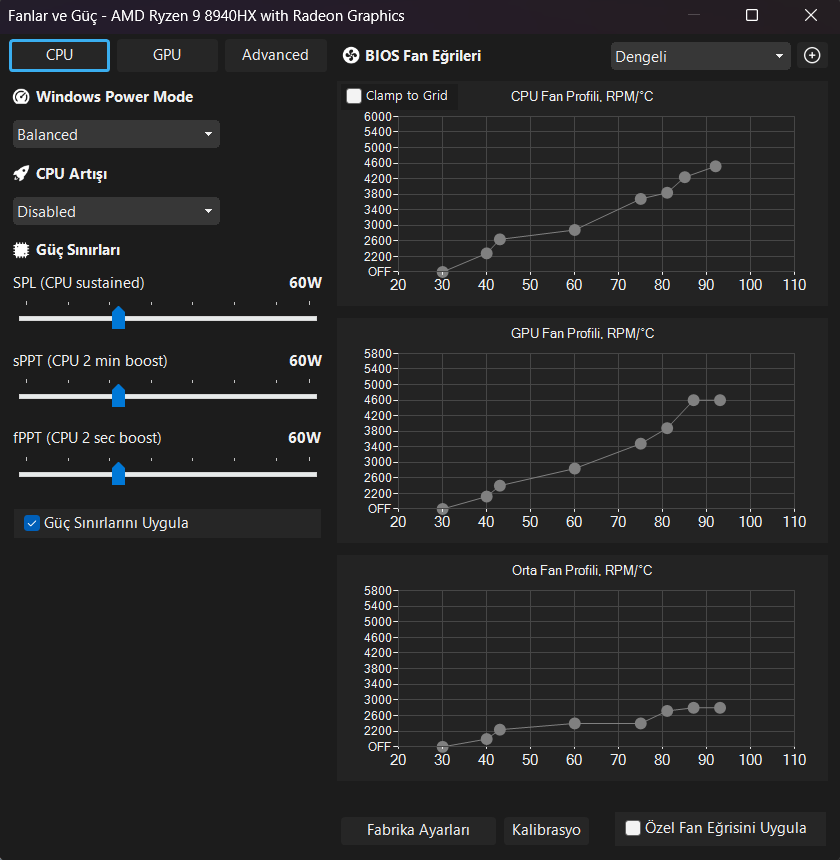The height and width of the screenshot is (860, 840).
Task: Click the Kalibrasyo button
Action: coord(546,830)
